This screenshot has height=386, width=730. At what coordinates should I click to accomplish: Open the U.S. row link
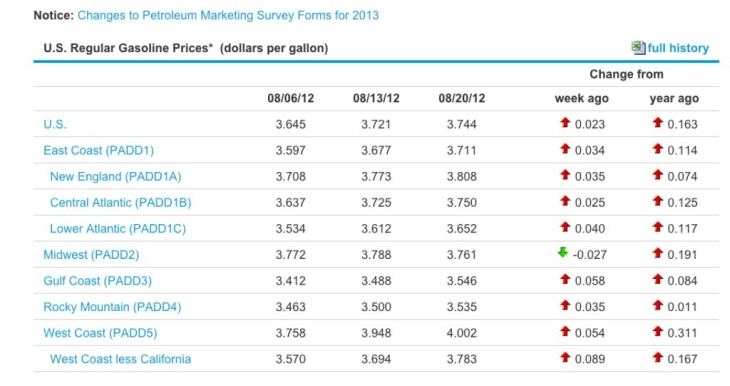pyautogui.click(x=55, y=124)
